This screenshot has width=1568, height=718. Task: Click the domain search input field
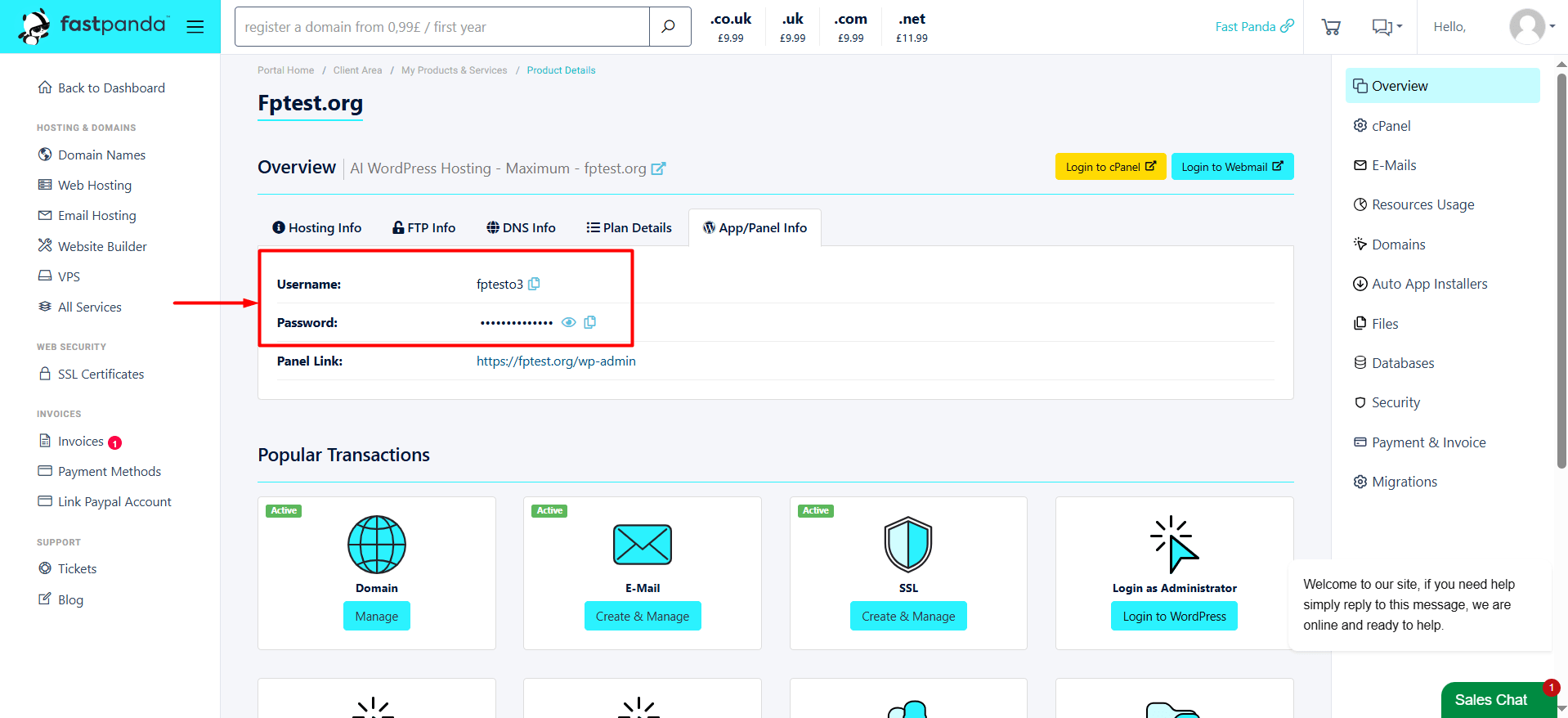tap(442, 27)
